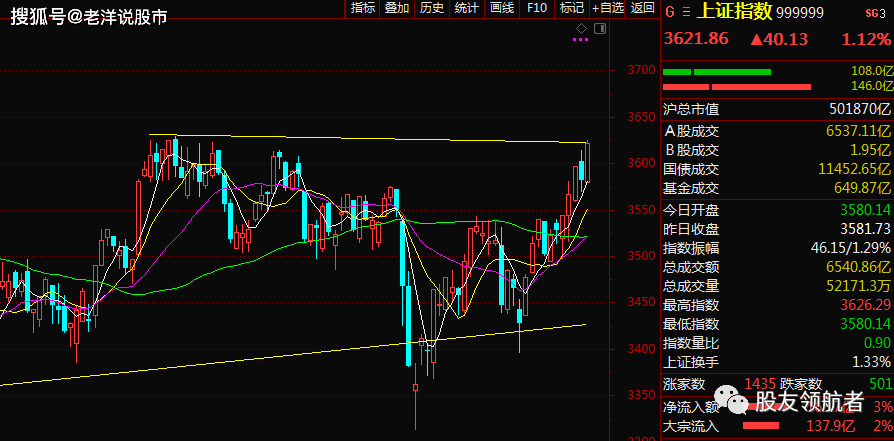Click the green buy volume bar
Image resolution: width=894 pixels, height=441 pixels.
point(717,72)
